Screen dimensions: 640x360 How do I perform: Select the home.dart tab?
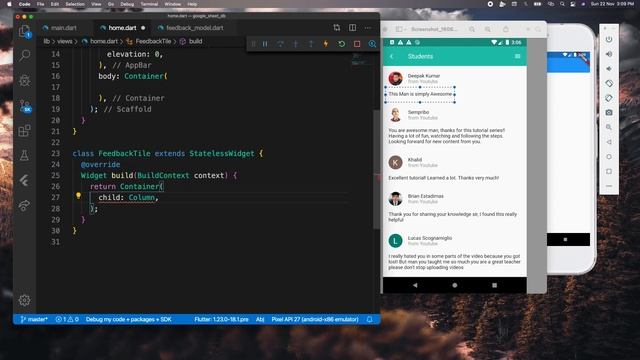point(122,28)
